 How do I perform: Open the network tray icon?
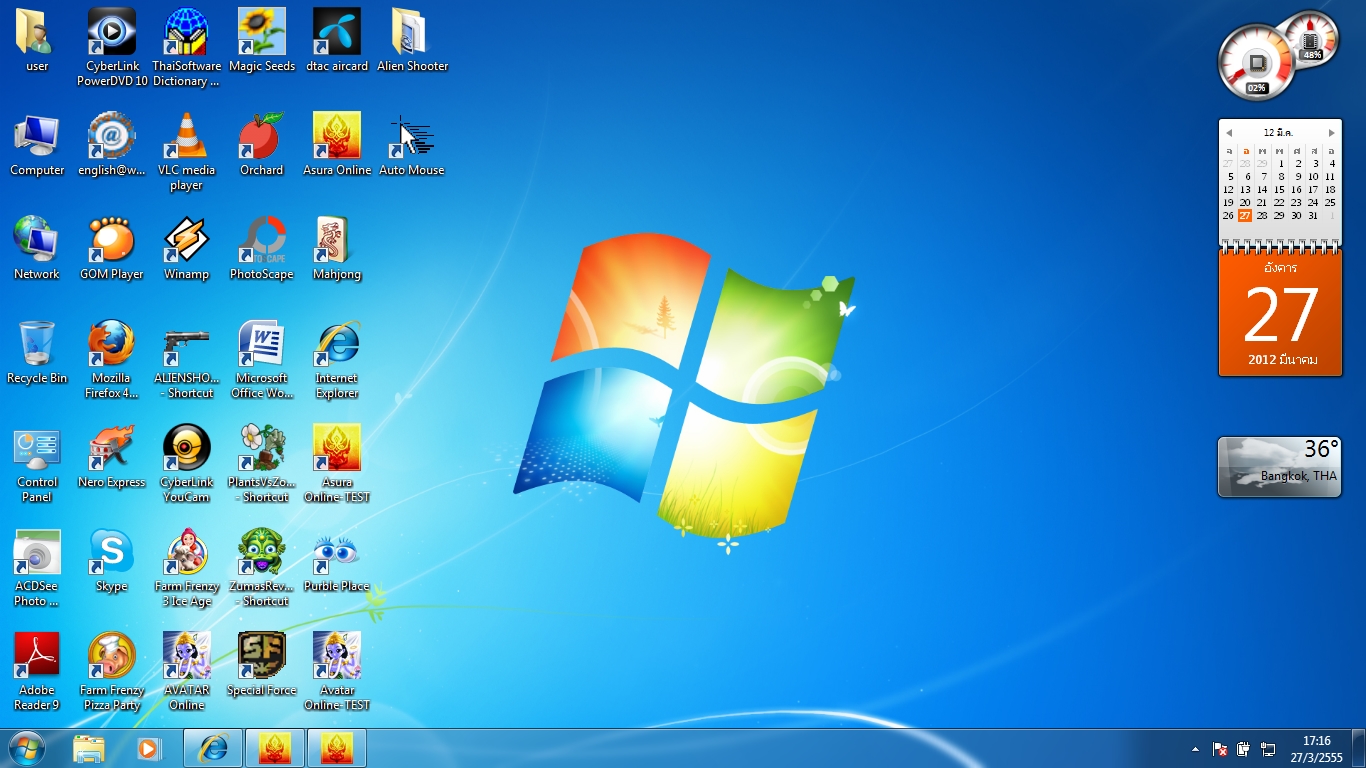(1268, 749)
